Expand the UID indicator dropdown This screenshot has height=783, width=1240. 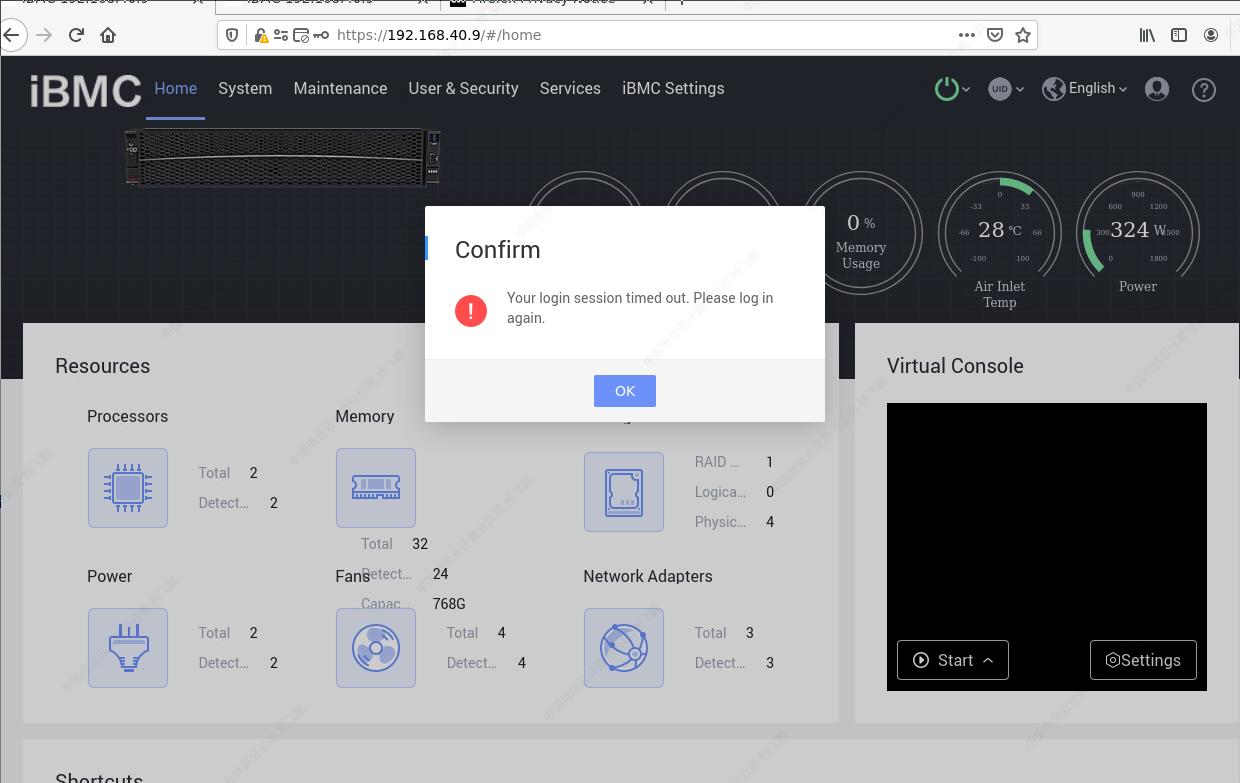coord(1005,89)
